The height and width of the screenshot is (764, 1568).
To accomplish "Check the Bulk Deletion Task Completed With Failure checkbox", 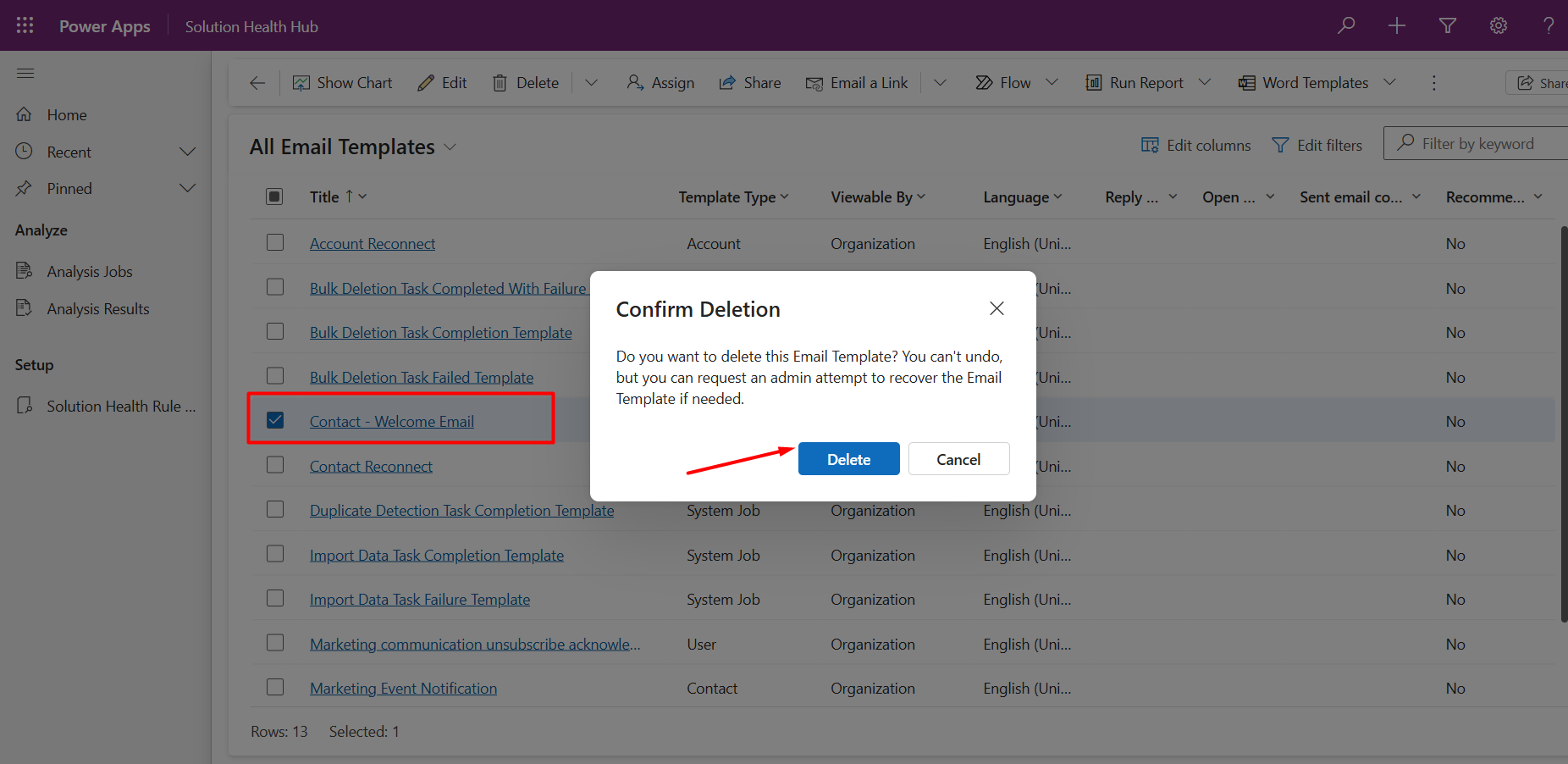I will [275, 287].
